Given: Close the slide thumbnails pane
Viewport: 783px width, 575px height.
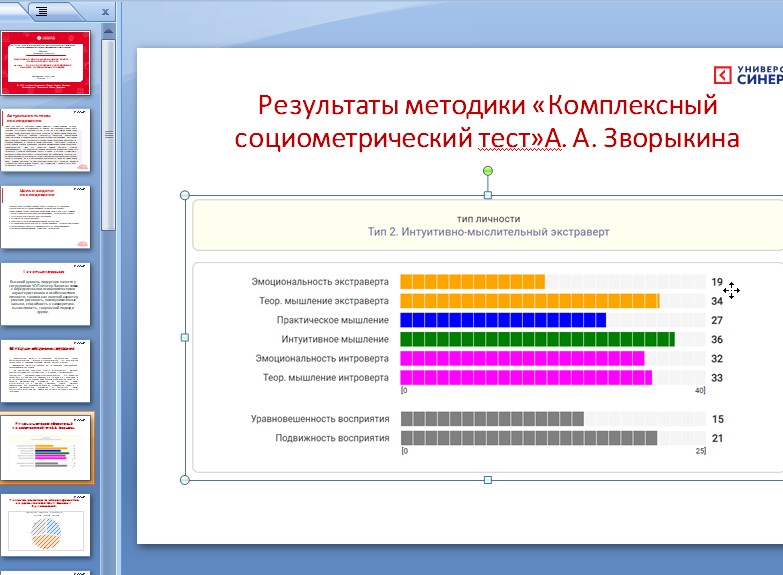Looking at the screenshot, I should coord(106,12).
